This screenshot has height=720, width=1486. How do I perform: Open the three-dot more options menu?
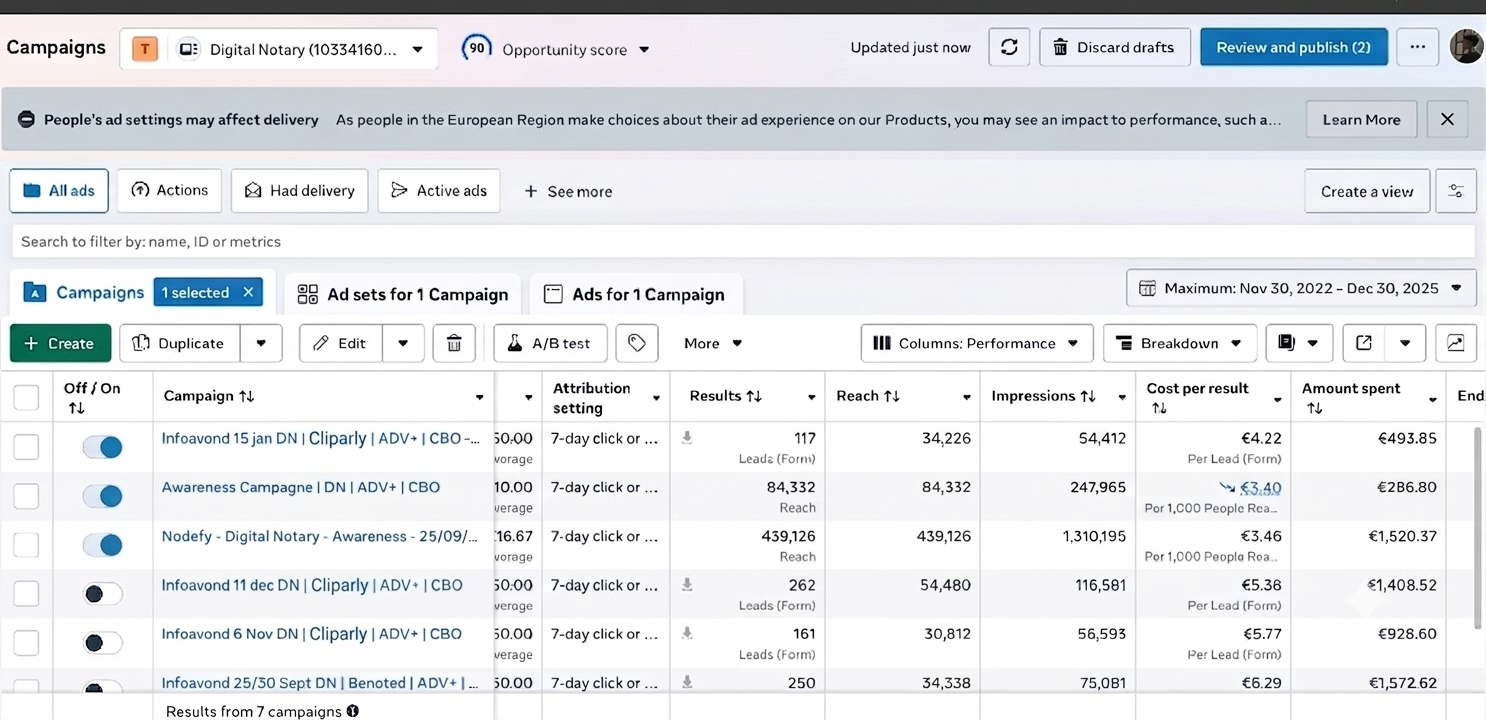[1417, 47]
